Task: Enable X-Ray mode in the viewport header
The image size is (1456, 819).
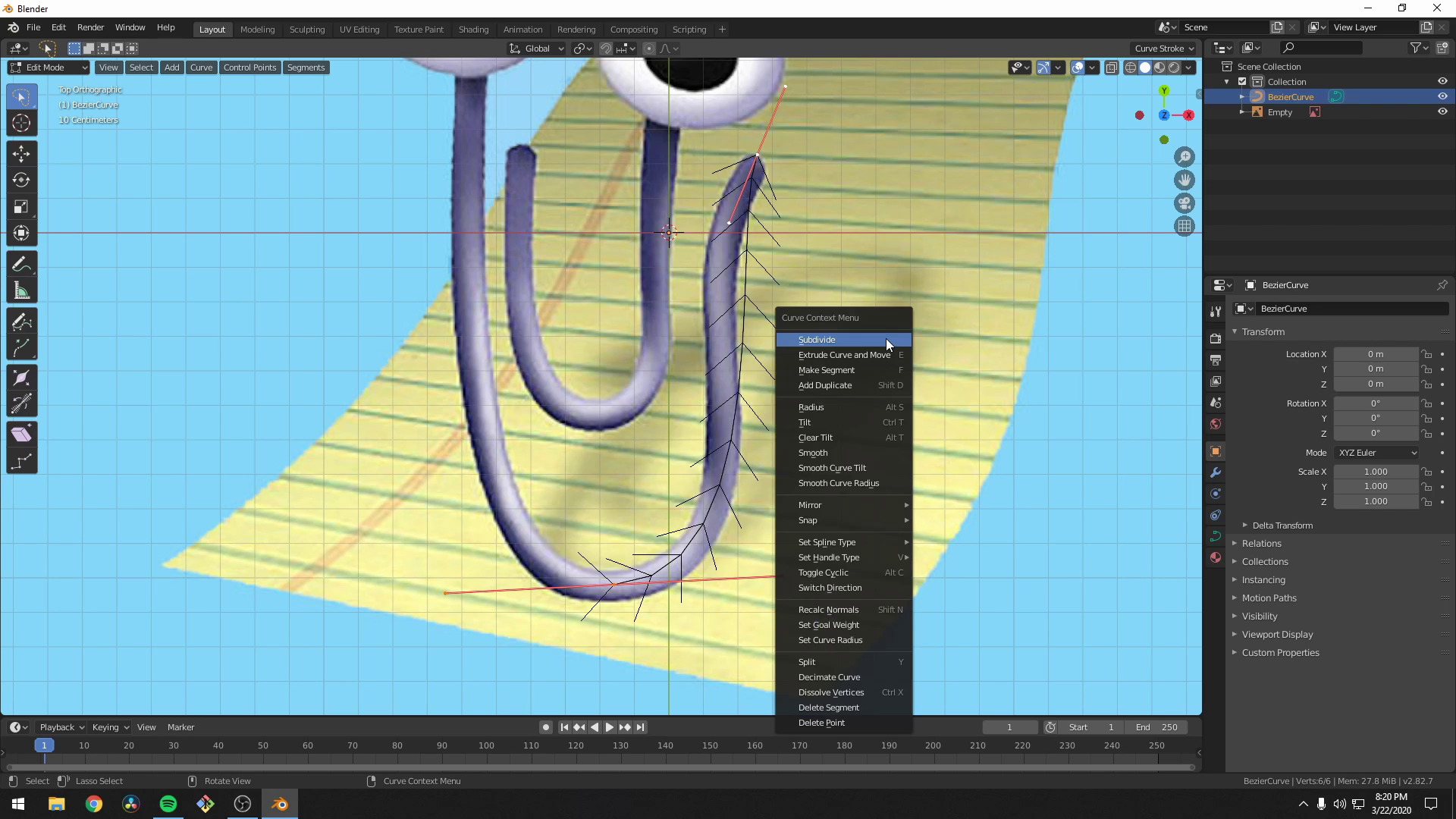Action: point(1112,67)
